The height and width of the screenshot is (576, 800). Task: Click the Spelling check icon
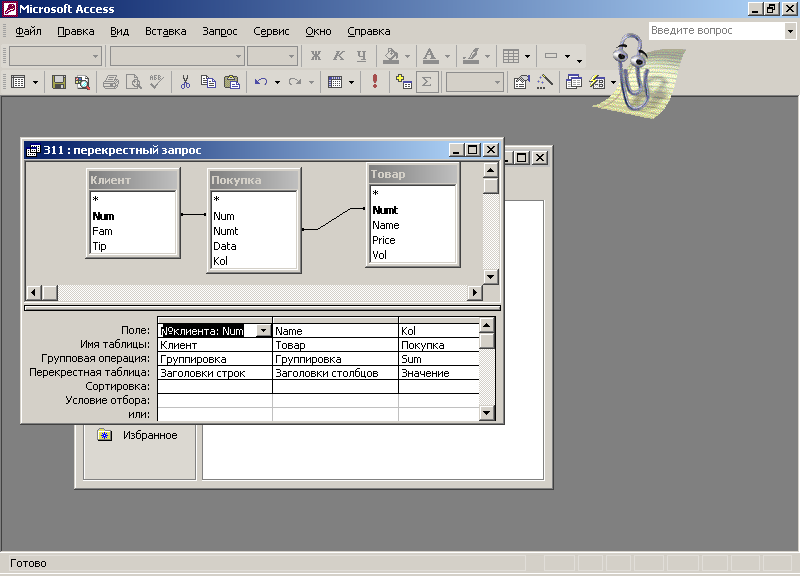pos(157,82)
